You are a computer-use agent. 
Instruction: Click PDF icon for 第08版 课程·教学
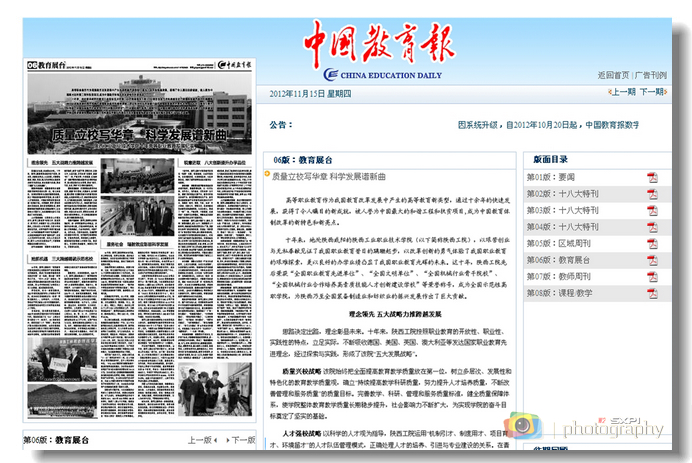pos(652,292)
